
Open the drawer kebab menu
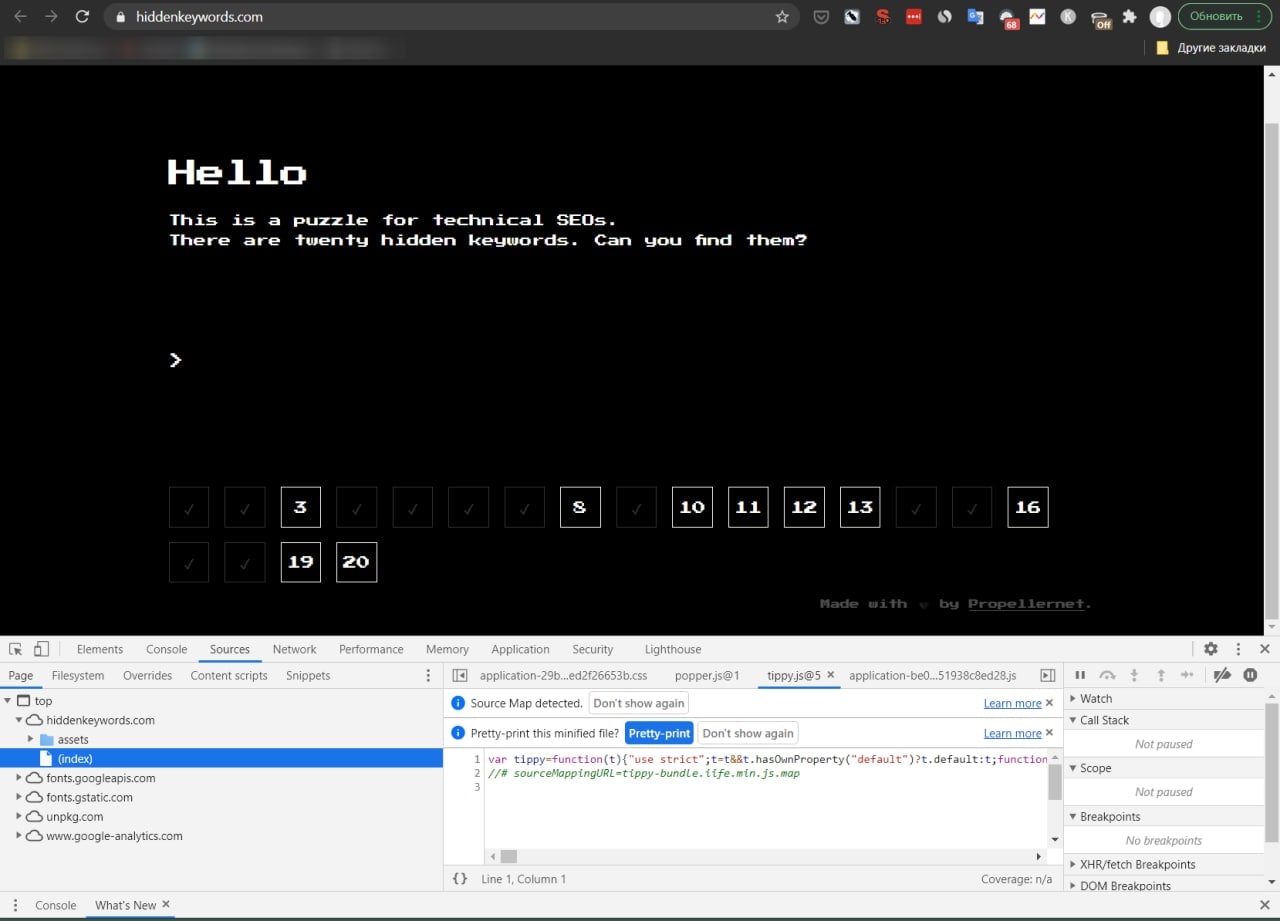(15, 905)
